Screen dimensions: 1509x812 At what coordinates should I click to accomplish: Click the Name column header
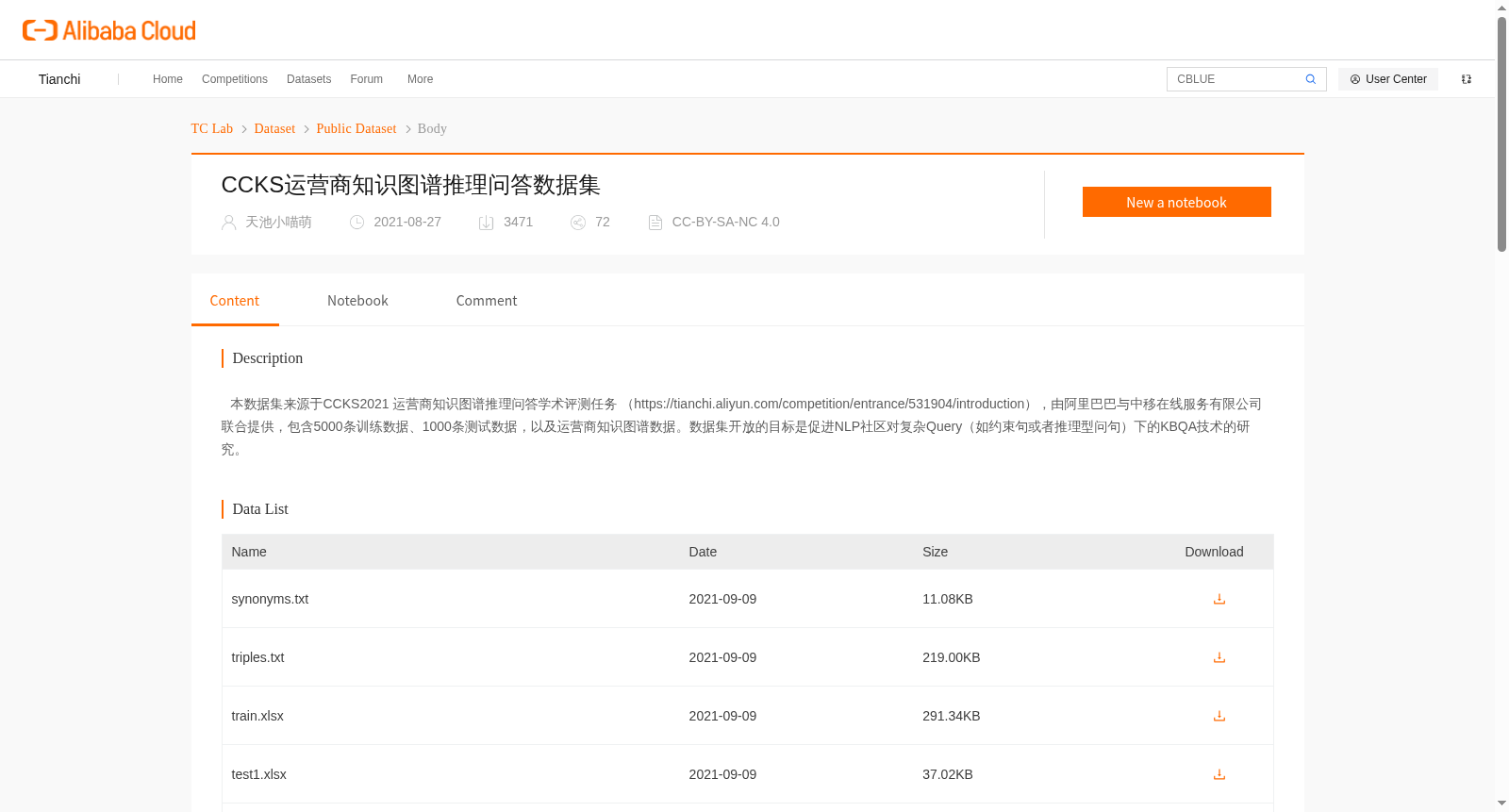[x=249, y=552]
